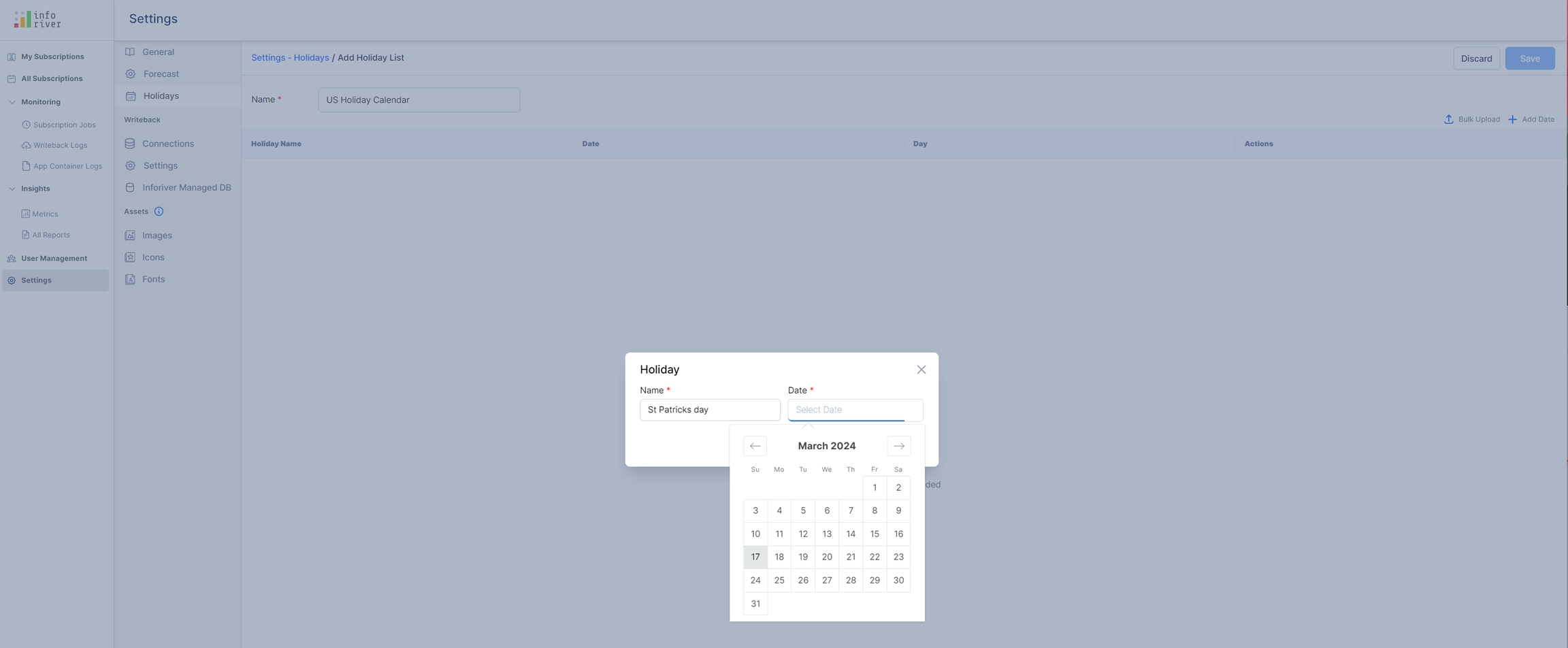Screen dimensions: 1568x648
Task: Open the Forecast settings tab
Action: (x=161, y=74)
